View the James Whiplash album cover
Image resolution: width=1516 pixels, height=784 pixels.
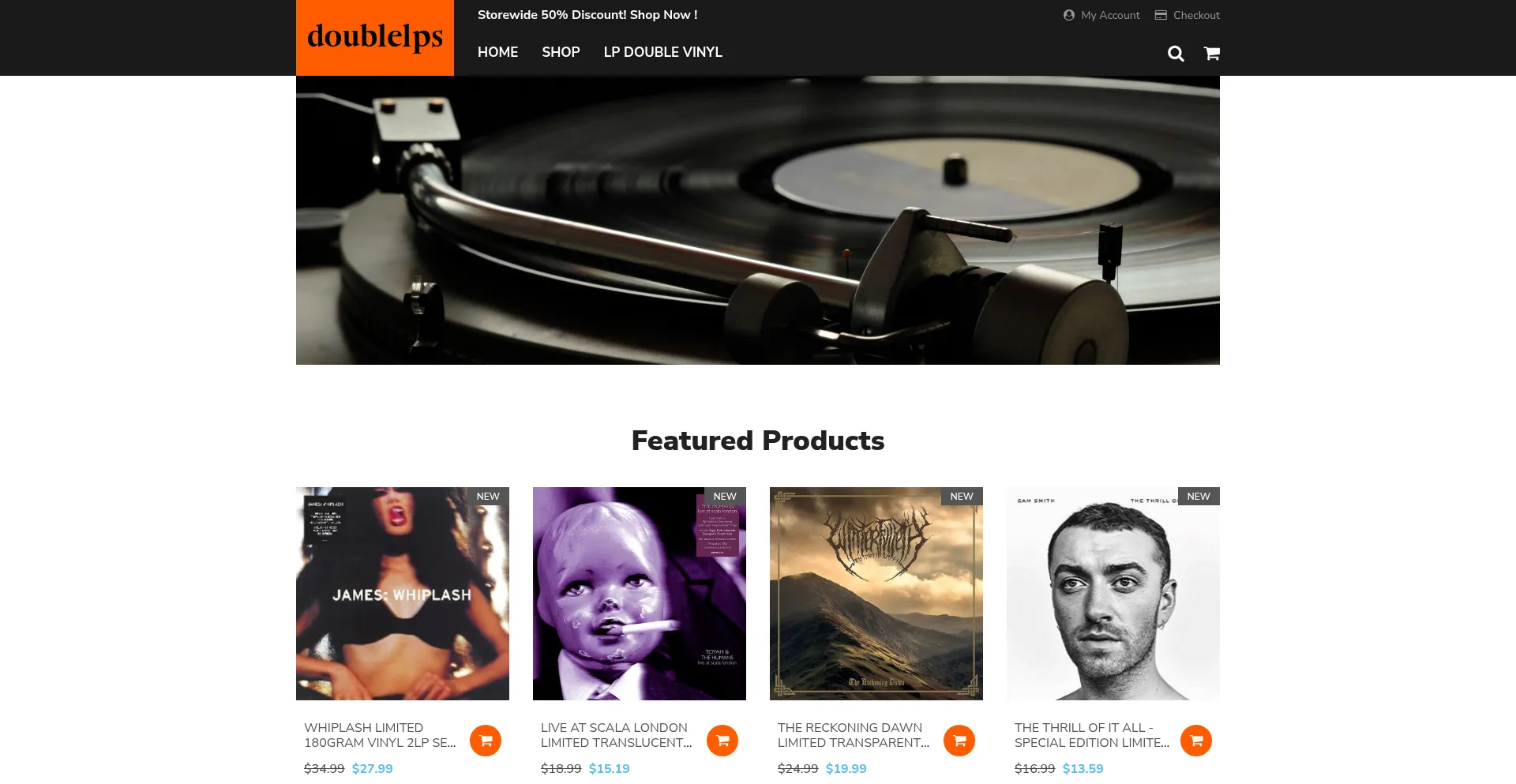(403, 594)
